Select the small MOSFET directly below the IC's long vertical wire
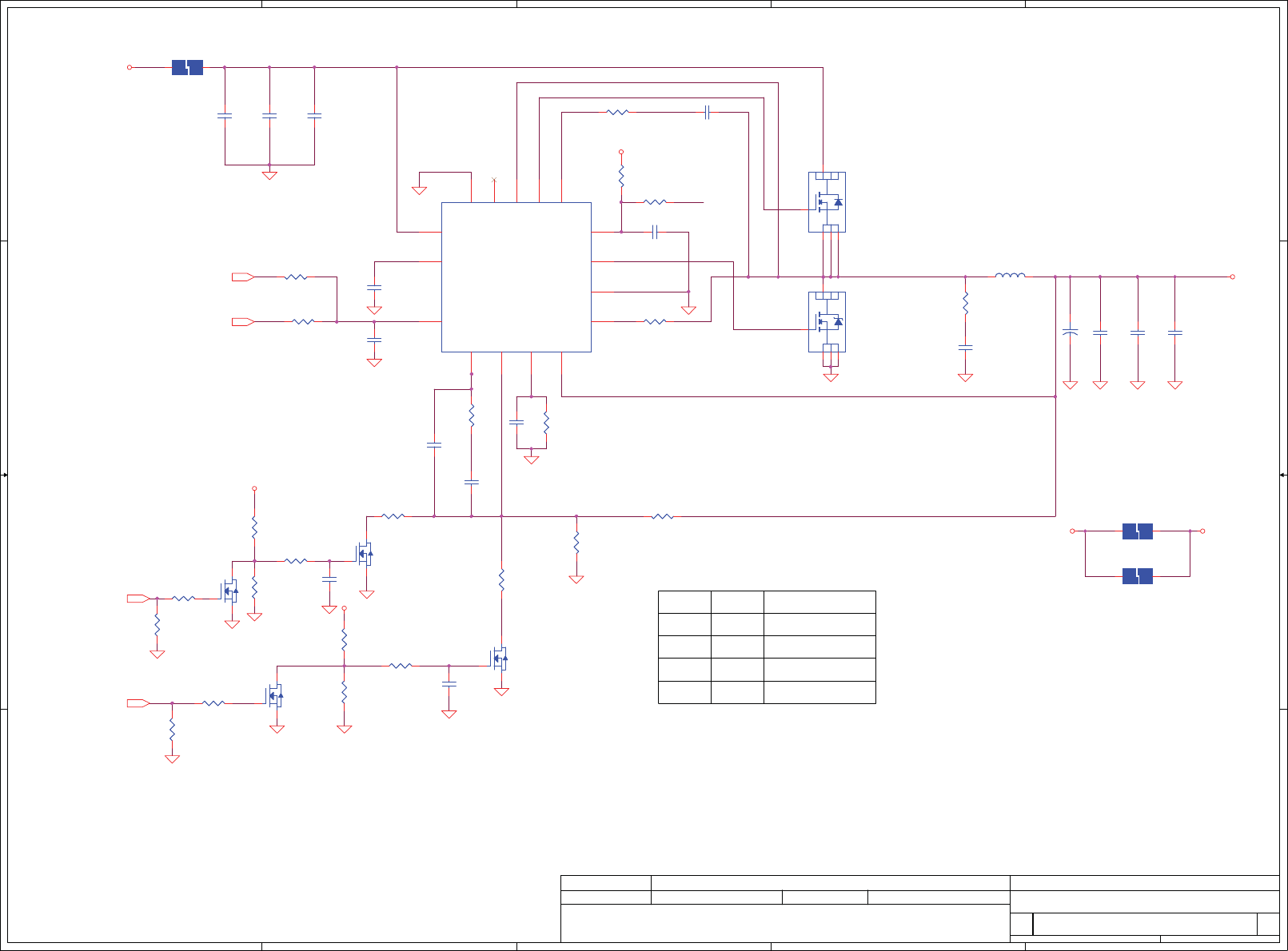 coord(500,659)
